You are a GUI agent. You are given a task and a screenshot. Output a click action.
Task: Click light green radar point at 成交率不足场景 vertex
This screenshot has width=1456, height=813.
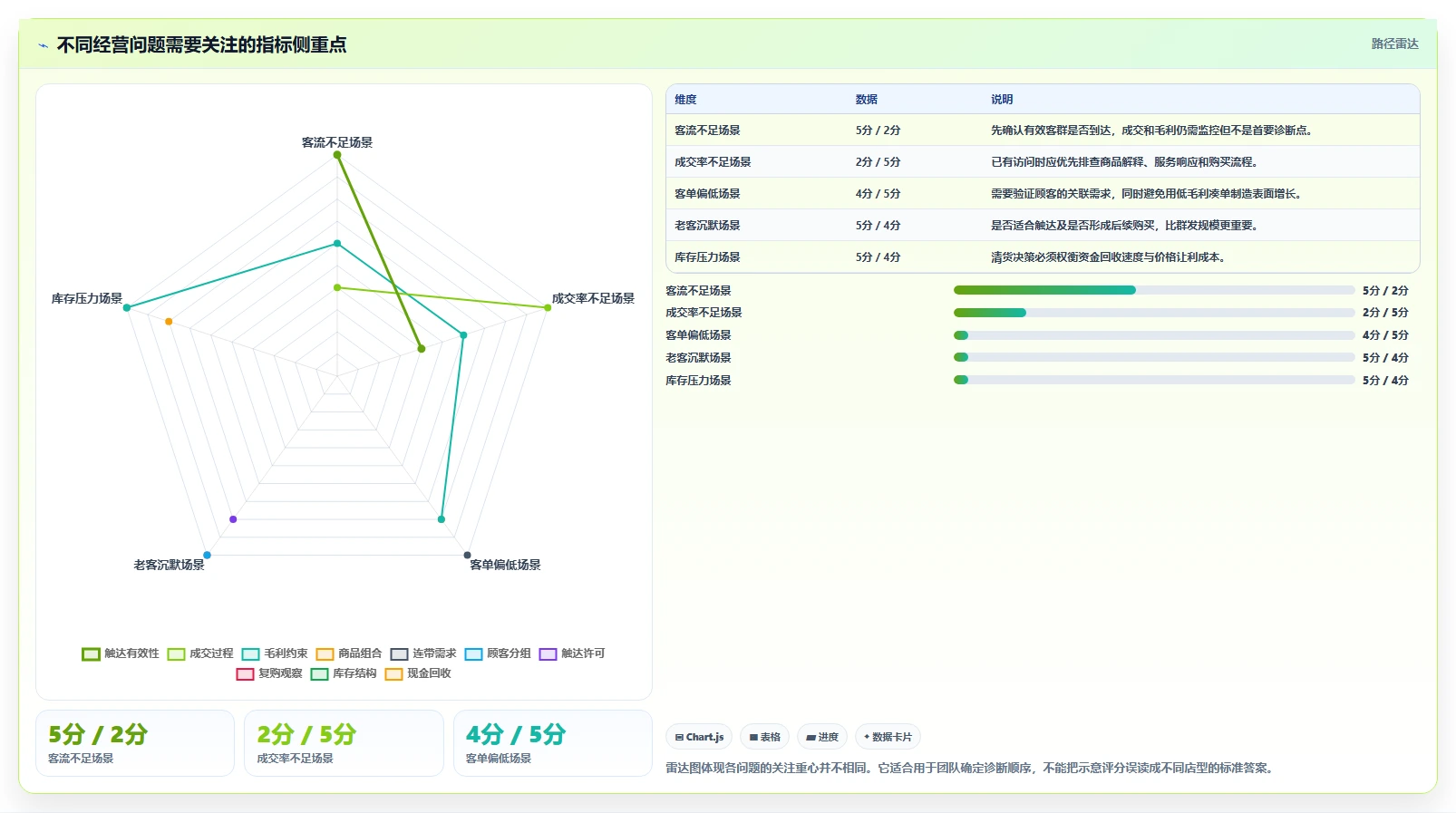(548, 308)
